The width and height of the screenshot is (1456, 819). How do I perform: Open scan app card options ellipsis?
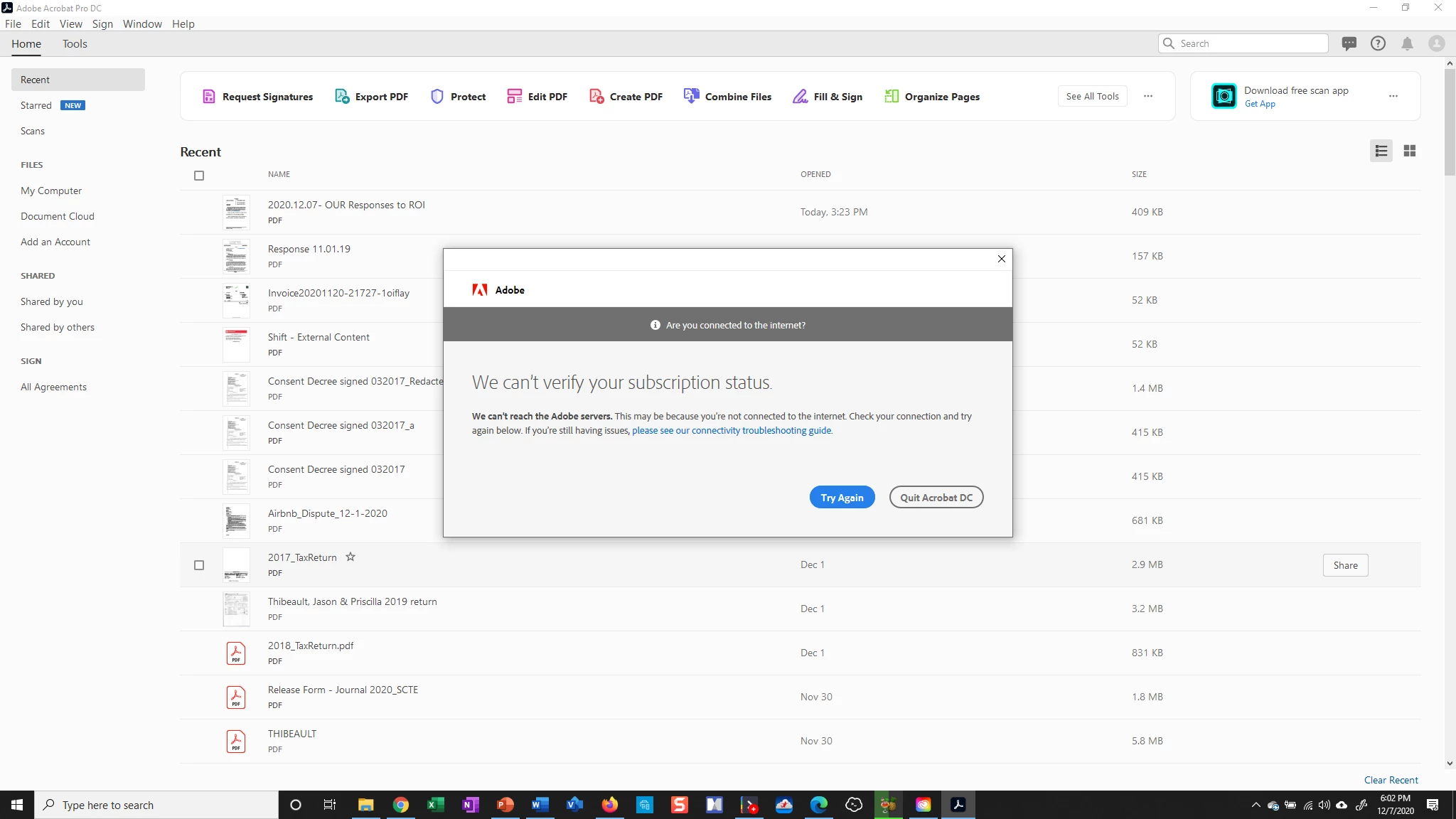point(1393,96)
